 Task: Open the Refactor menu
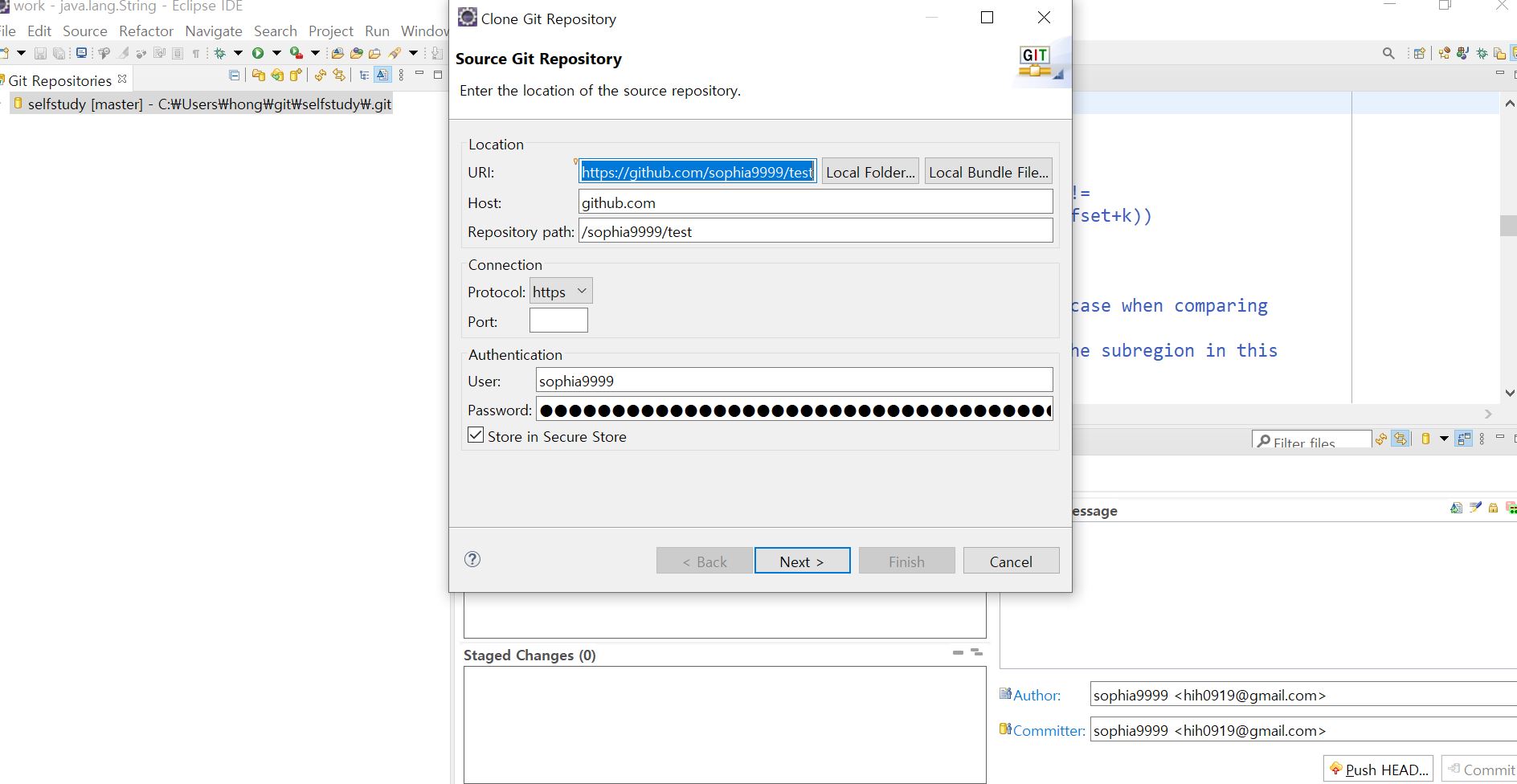point(146,31)
